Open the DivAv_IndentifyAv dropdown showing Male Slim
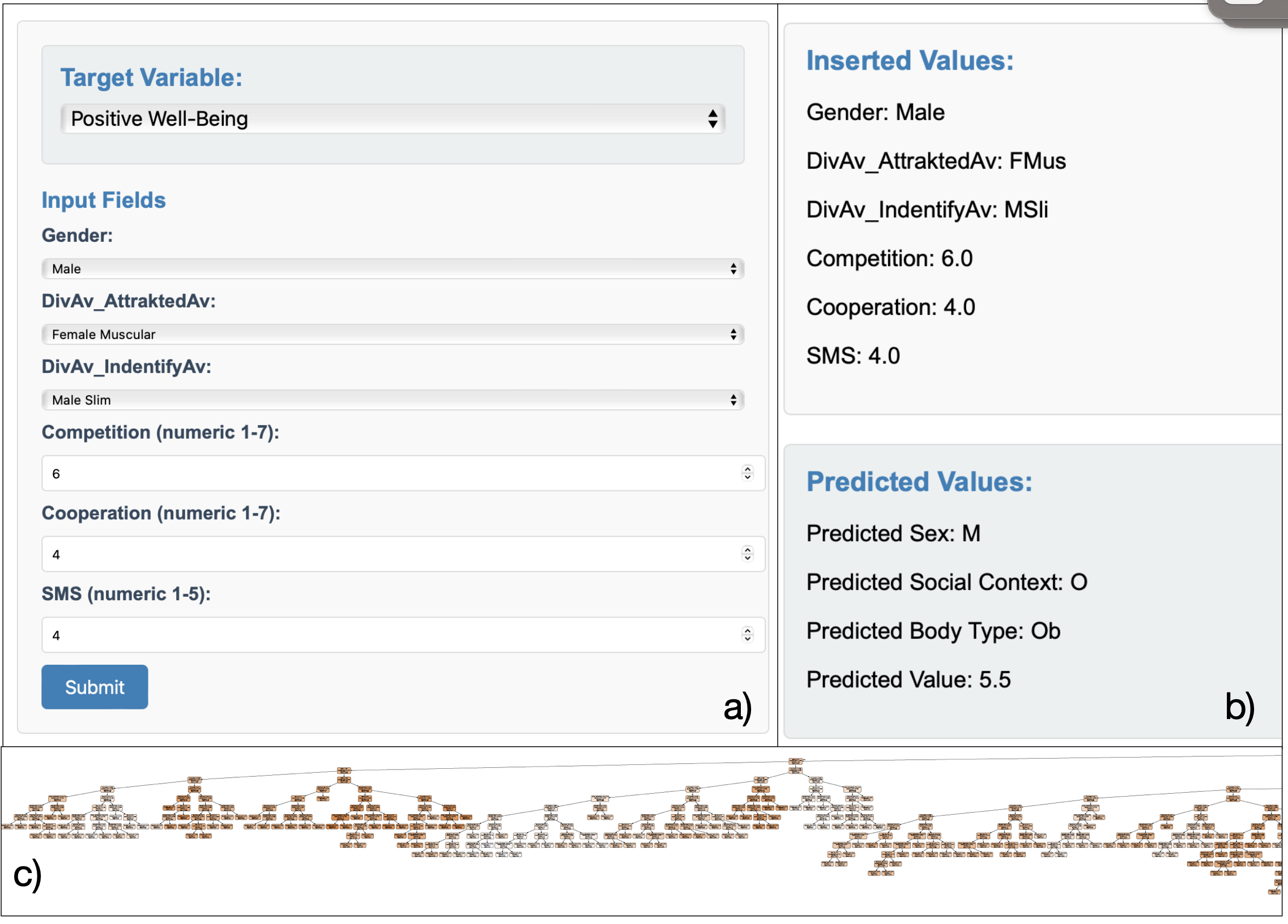The width and height of the screenshot is (1288, 924). pyautogui.click(x=392, y=400)
